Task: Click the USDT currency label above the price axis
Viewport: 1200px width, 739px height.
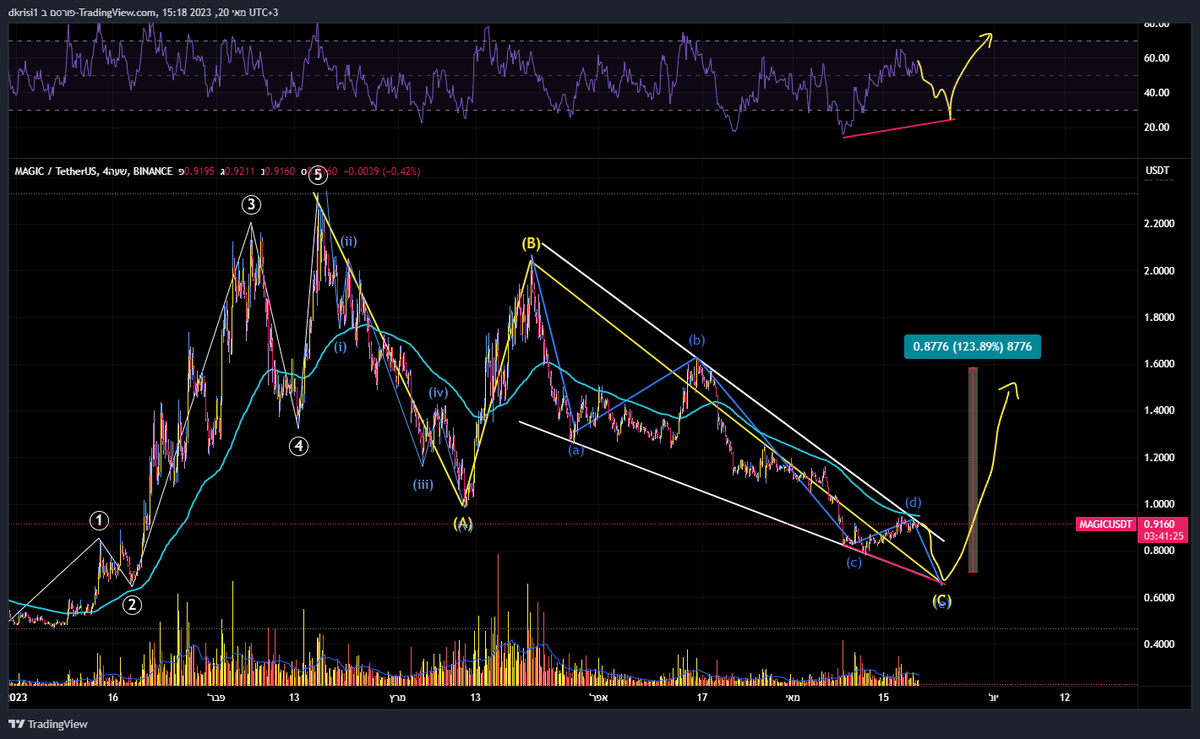Action: [x=1157, y=171]
